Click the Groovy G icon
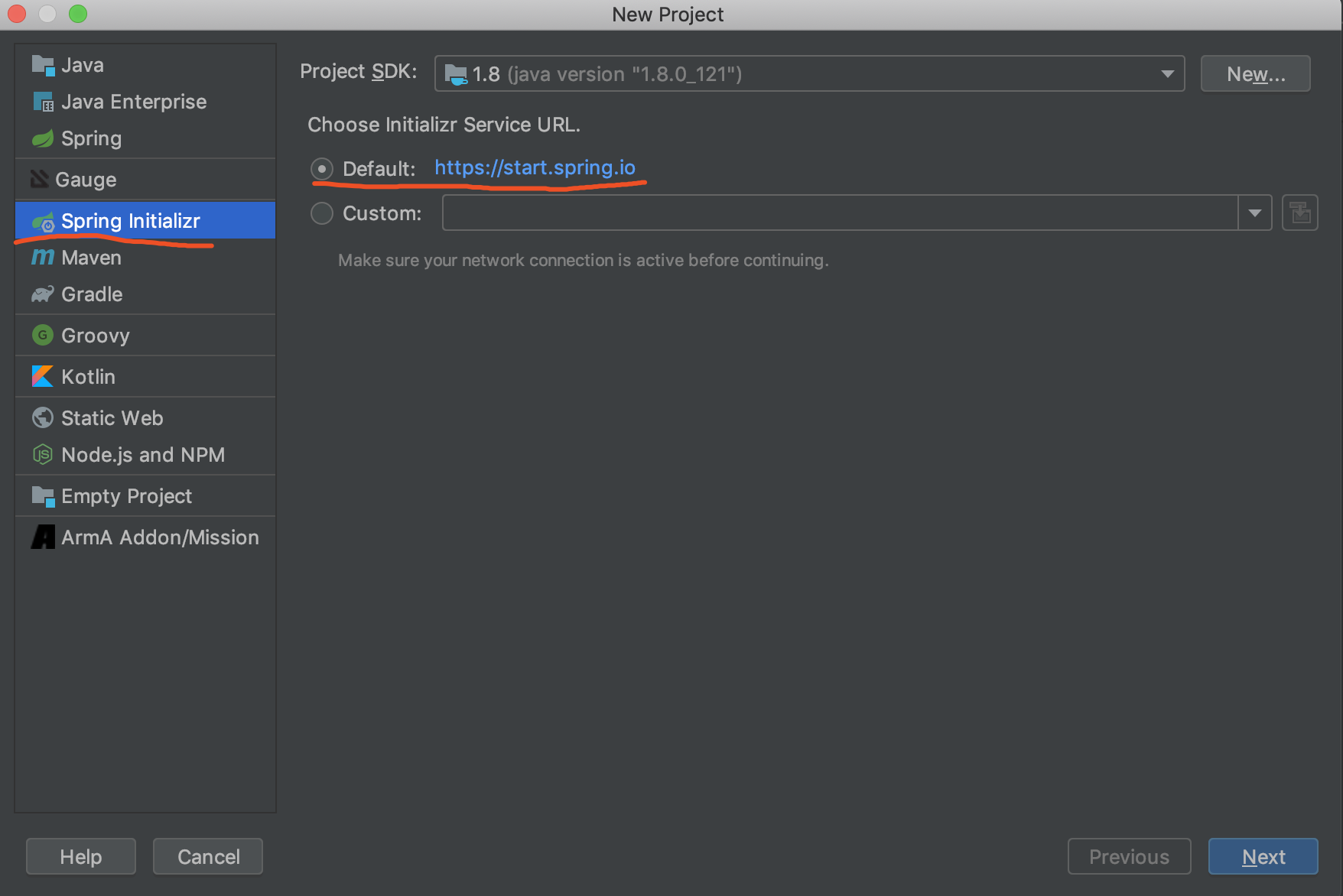 [43, 335]
